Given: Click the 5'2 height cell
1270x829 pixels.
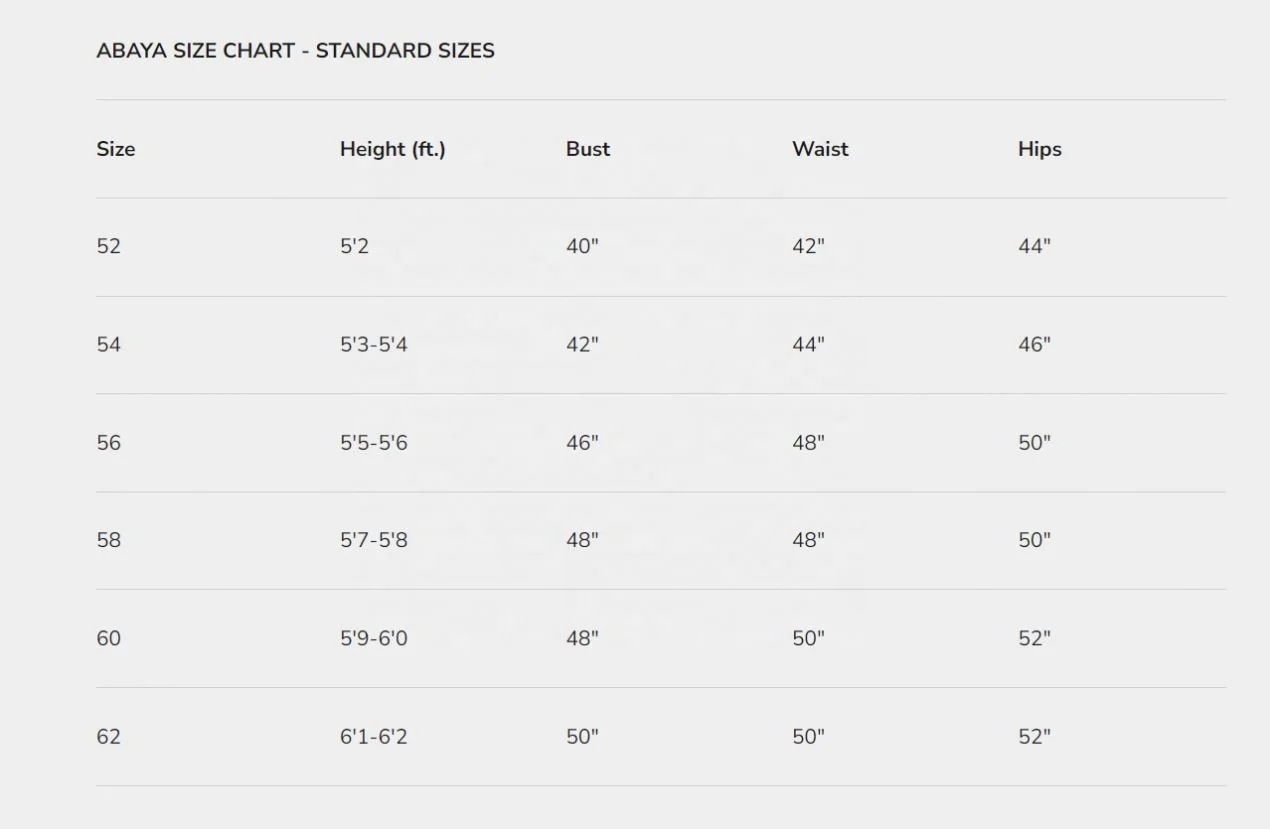Looking at the screenshot, I should click(354, 246).
